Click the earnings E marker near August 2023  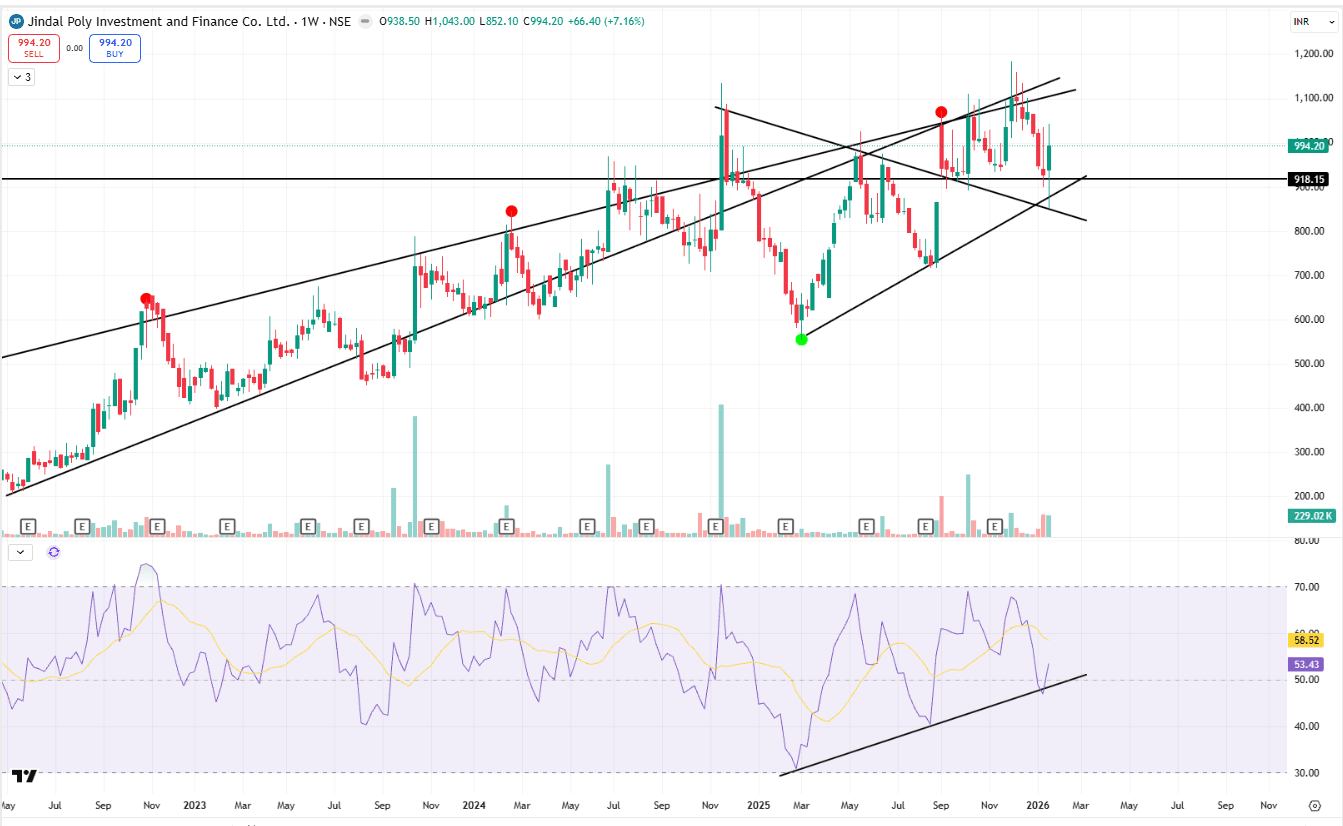click(363, 526)
